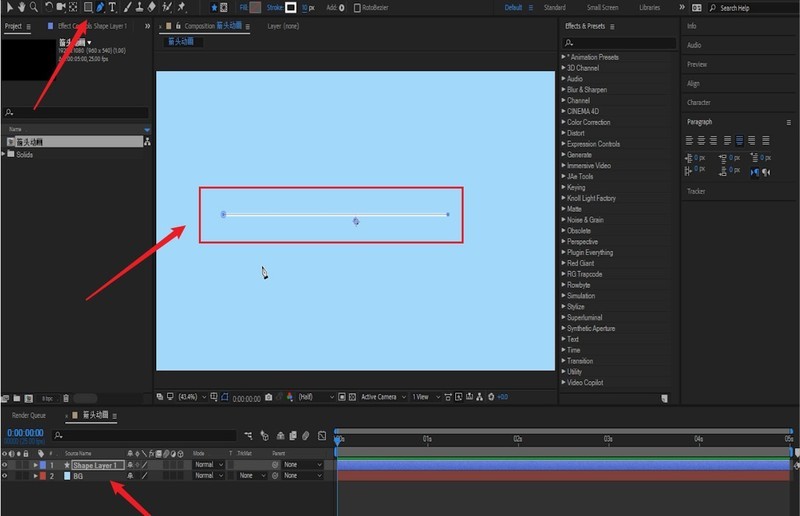The width and height of the screenshot is (800, 516).
Task: Open the Active Camera view dropdown
Action: 382,397
